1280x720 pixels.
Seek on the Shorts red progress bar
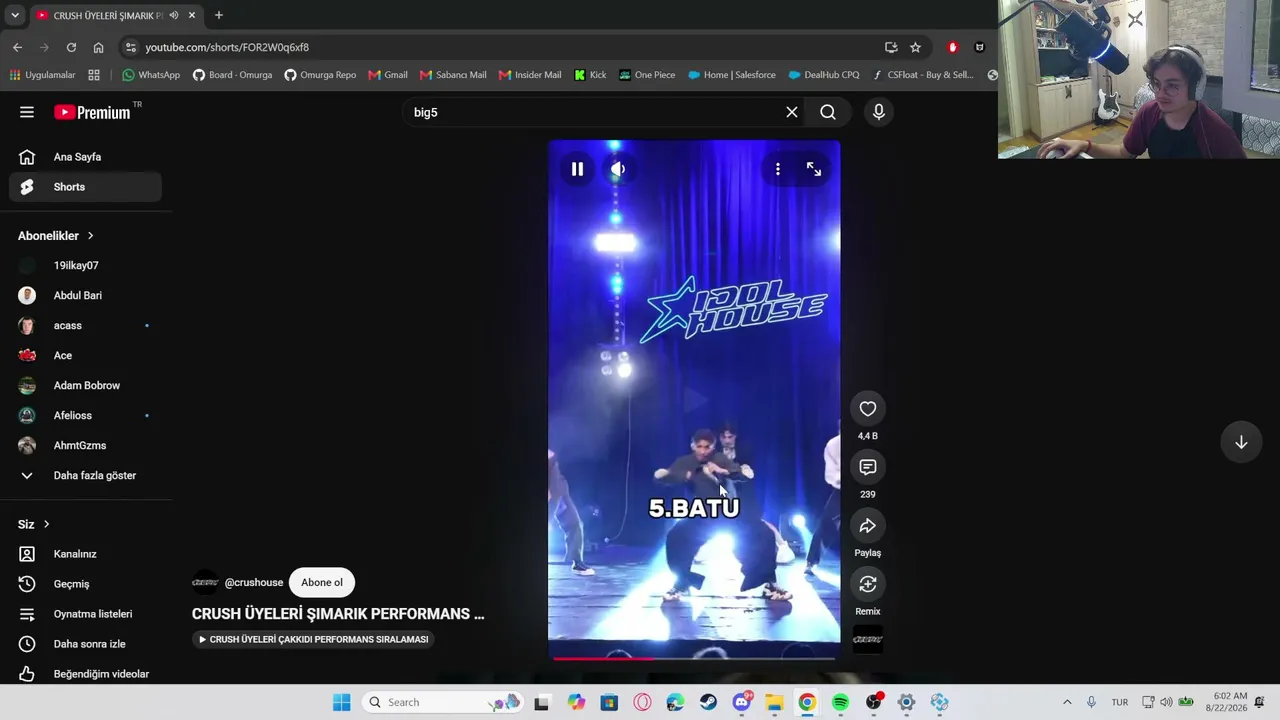[x=694, y=658]
